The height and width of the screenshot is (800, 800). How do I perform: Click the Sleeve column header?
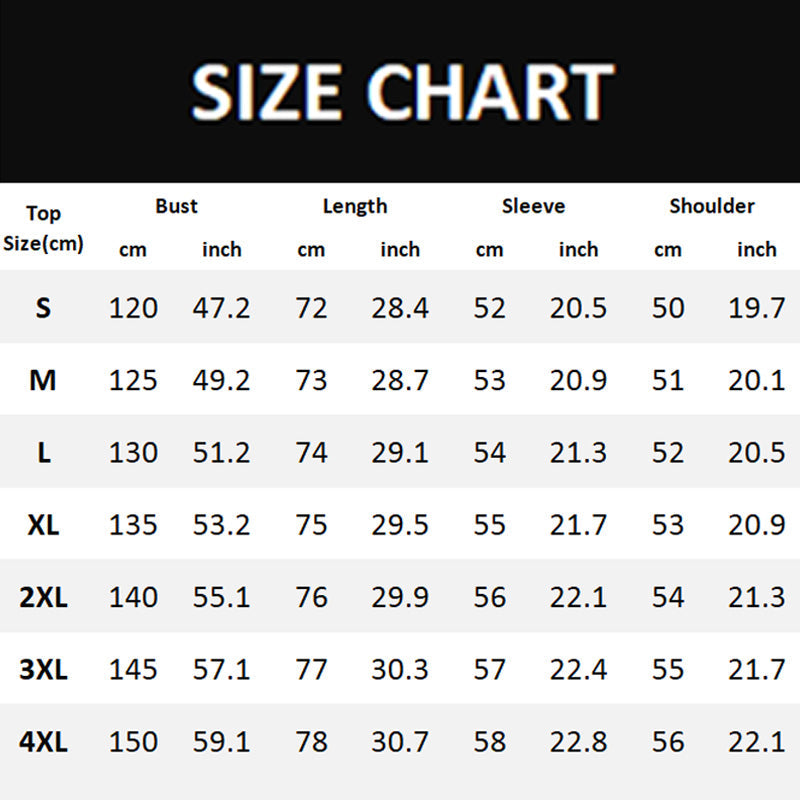click(533, 206)
